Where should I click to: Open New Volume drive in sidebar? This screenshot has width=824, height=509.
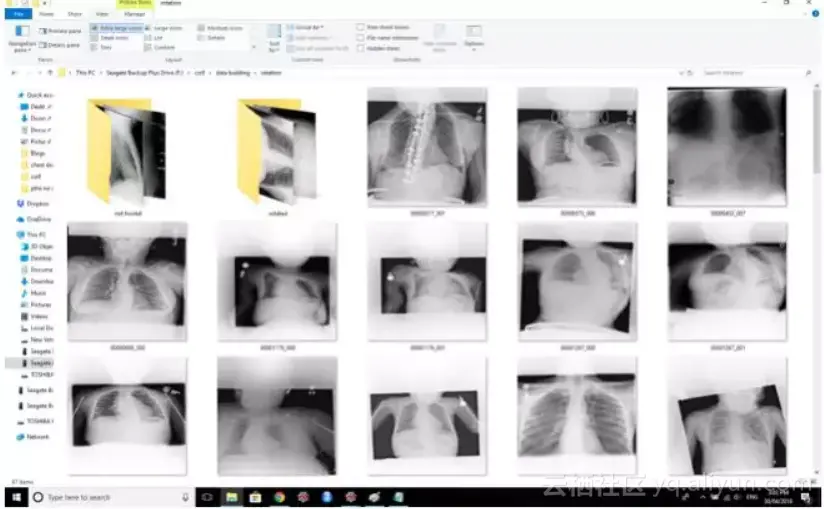coord(36,339)
